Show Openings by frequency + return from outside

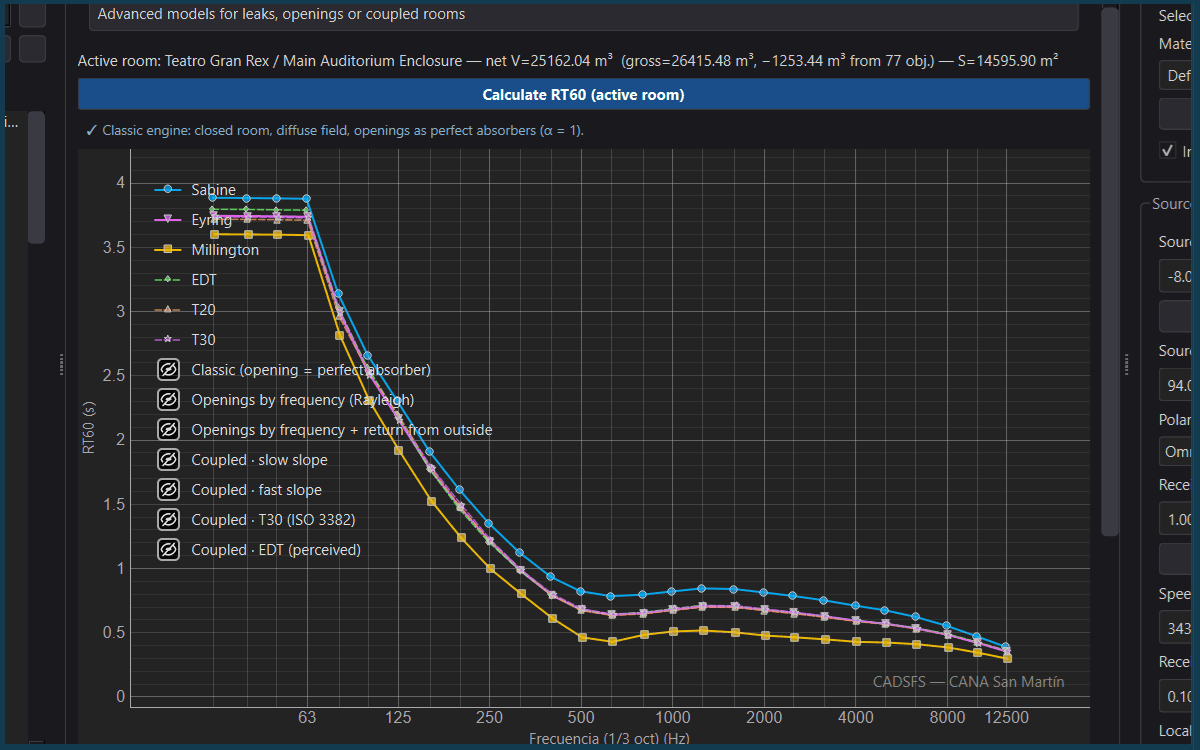(x=168, y=430)
